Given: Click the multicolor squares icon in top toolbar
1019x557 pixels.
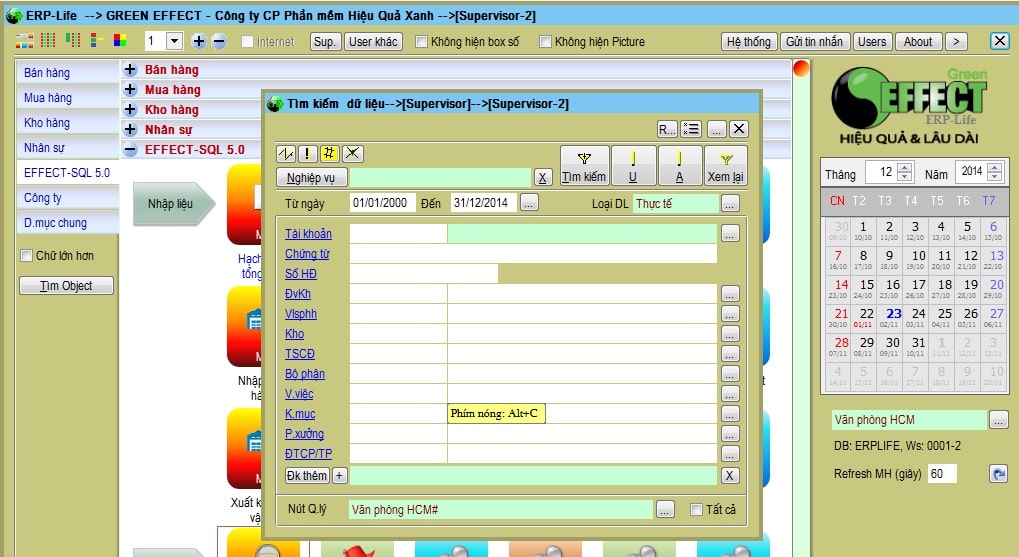Looking at the screenshot, I should pyautogui.click(x=120, y=41).
